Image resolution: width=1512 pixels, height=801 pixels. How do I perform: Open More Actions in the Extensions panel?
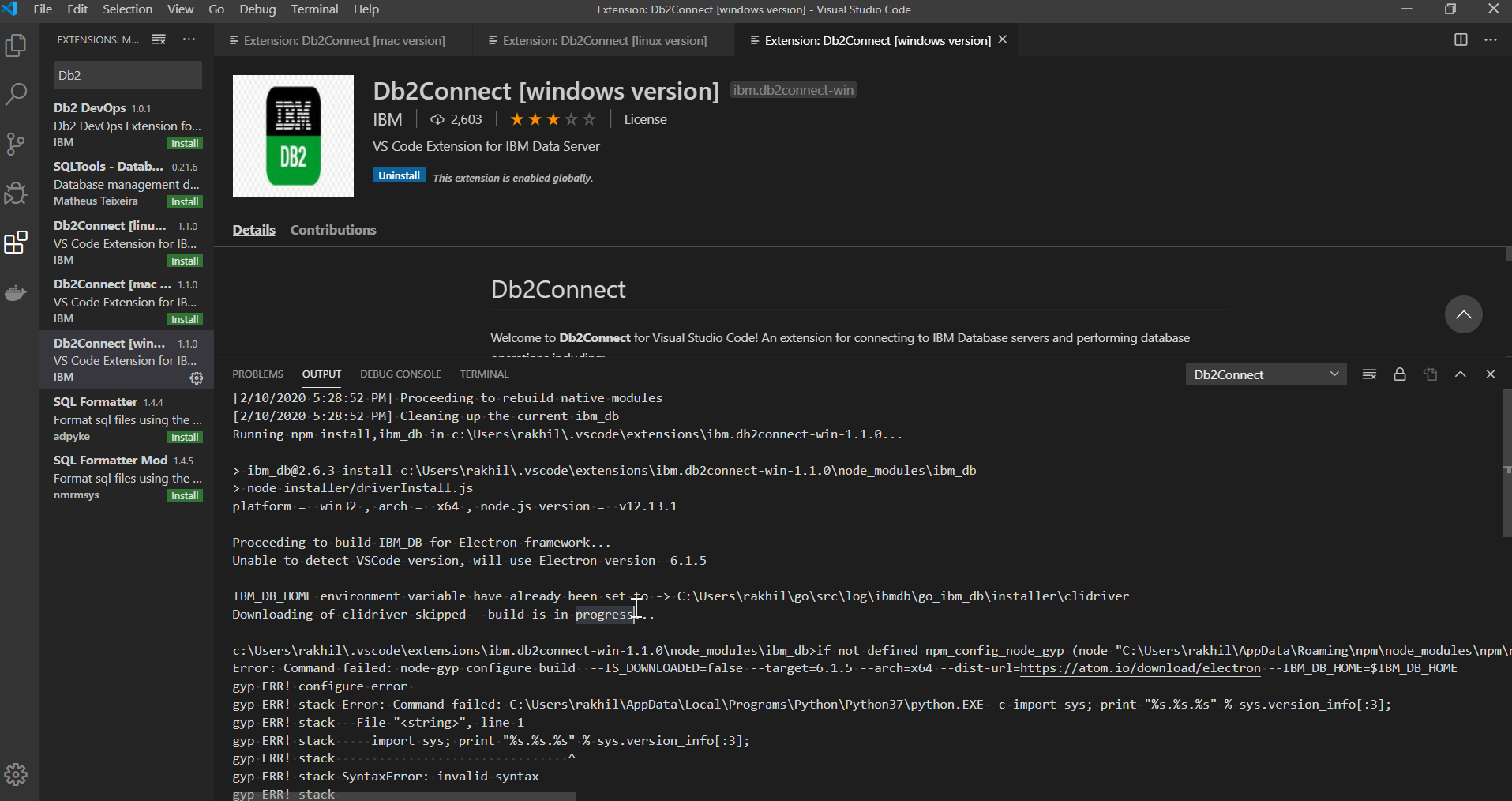[188, 39]
